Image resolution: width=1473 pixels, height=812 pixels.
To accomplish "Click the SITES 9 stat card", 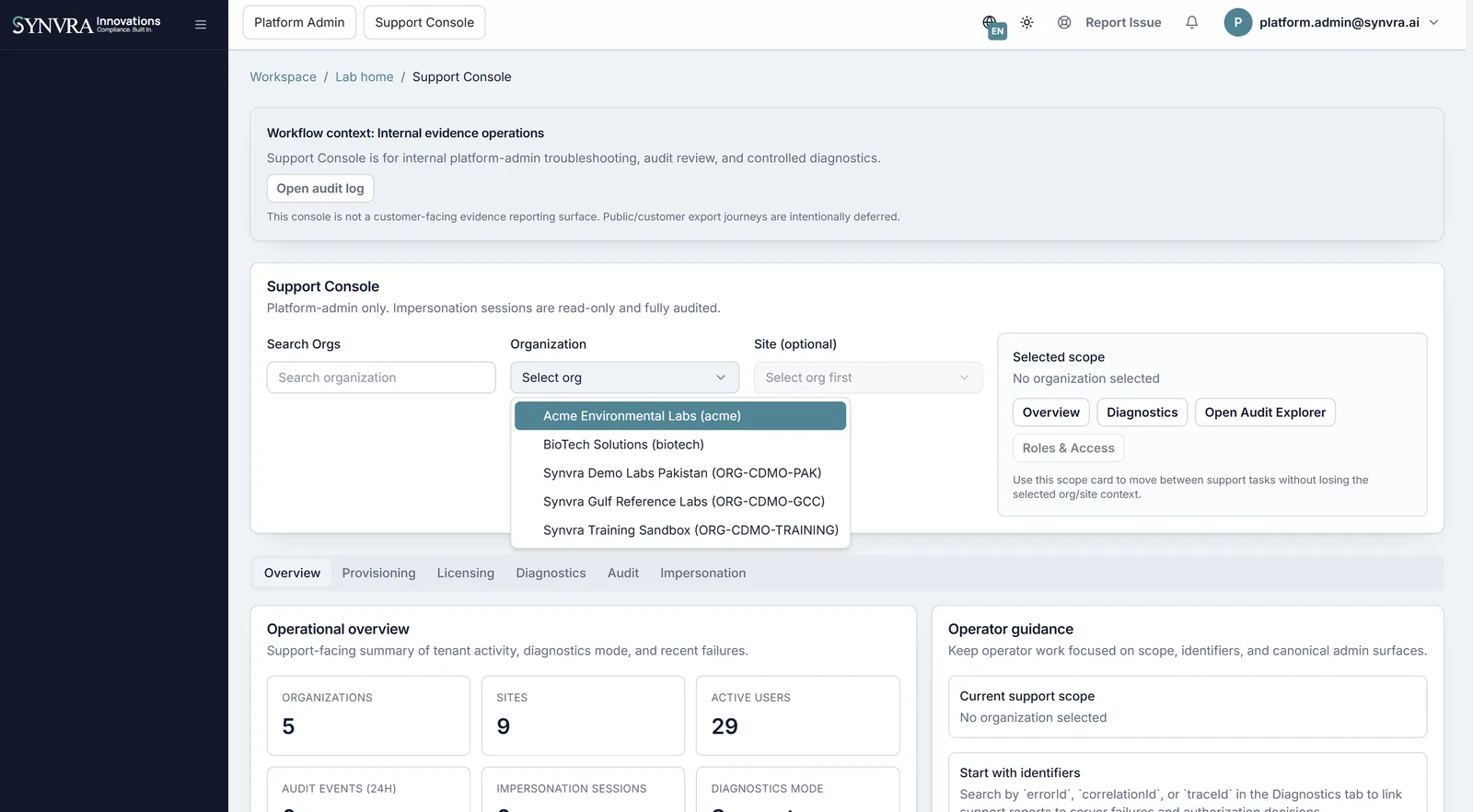I will coord(583,715).
